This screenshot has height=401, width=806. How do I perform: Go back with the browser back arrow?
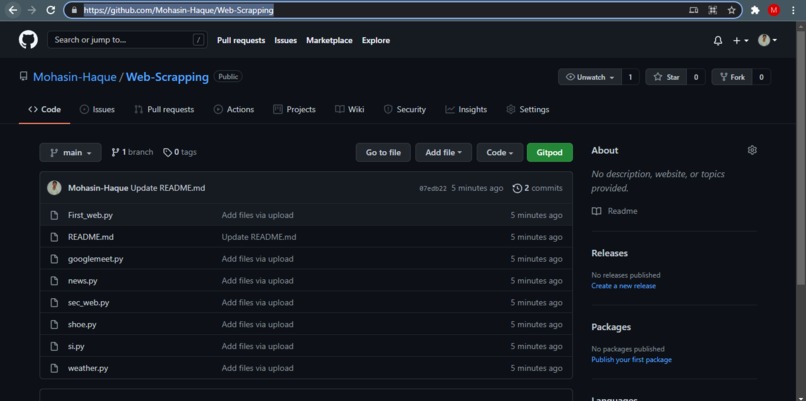tap(13, 10)
